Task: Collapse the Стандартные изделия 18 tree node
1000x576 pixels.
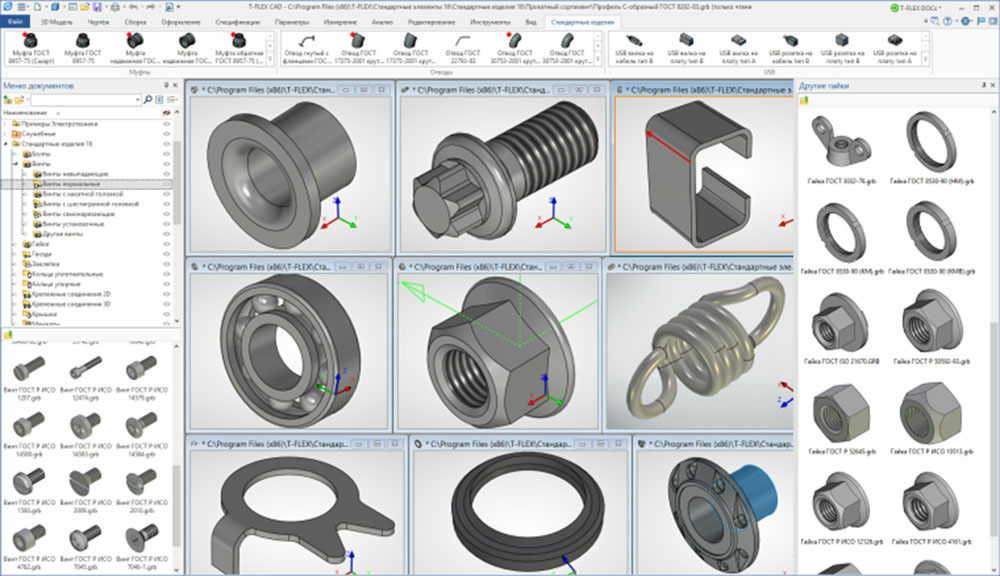Action: click(7, 143)
